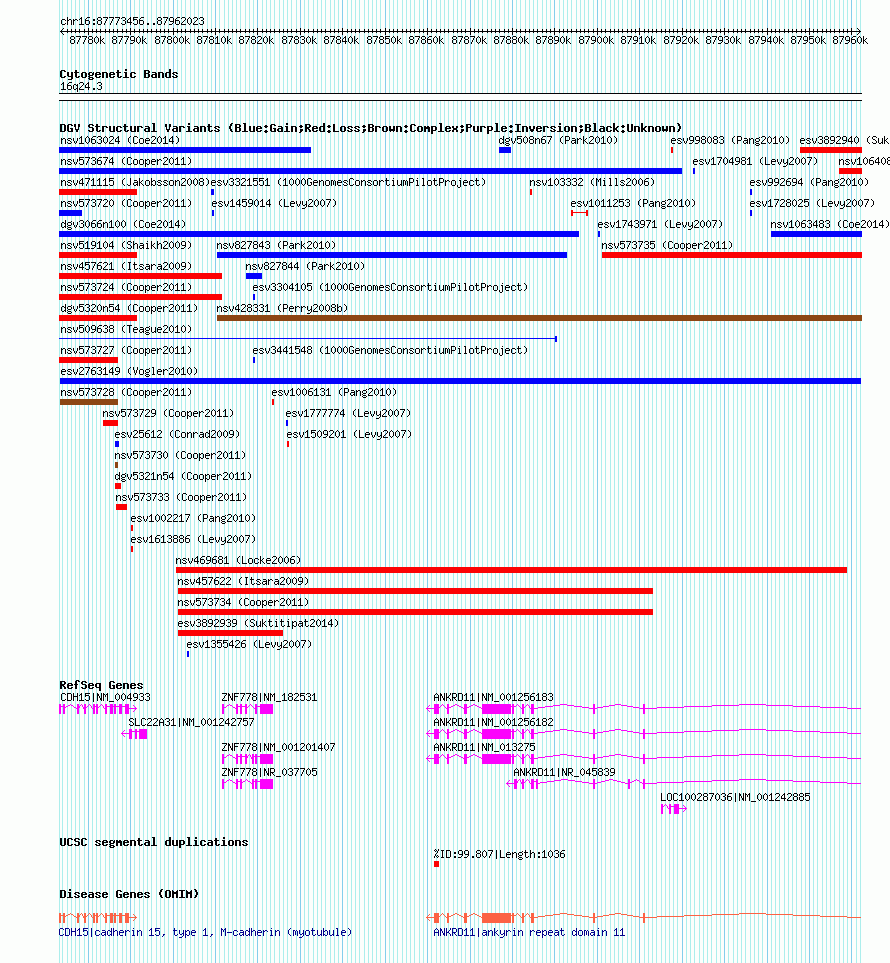Click the nsv827844 (Park2010) label
The height and width of the screenshot is (963, 890).
point(305,266)
